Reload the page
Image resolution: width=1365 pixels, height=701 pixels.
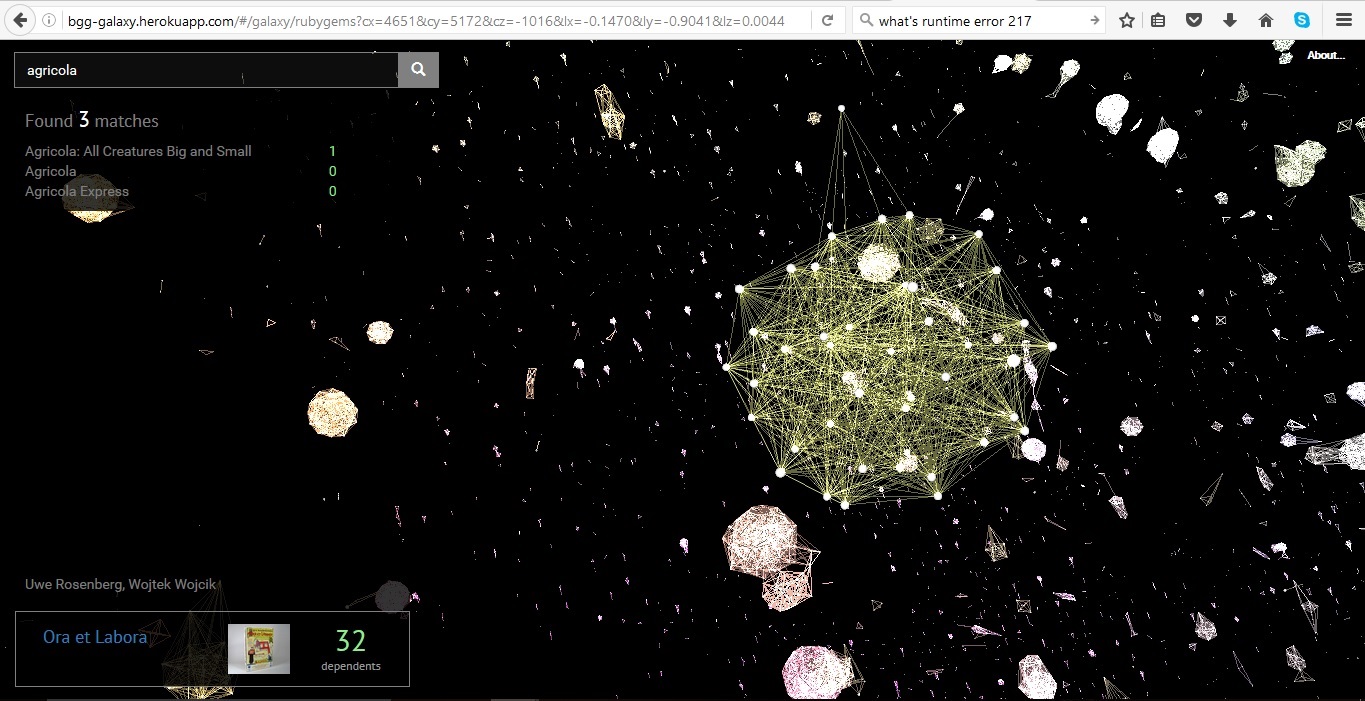(x=826, y=19)
